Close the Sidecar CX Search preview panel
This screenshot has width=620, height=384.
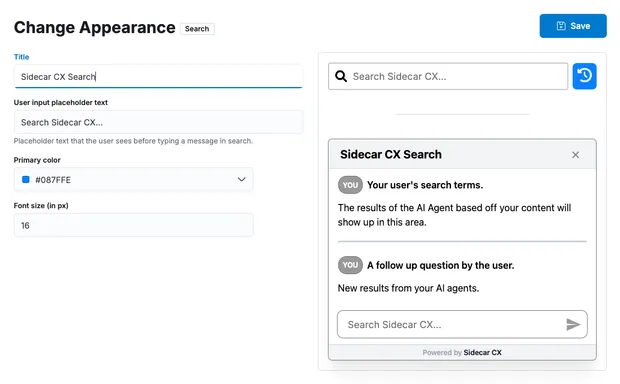click(x=575, y=155)
